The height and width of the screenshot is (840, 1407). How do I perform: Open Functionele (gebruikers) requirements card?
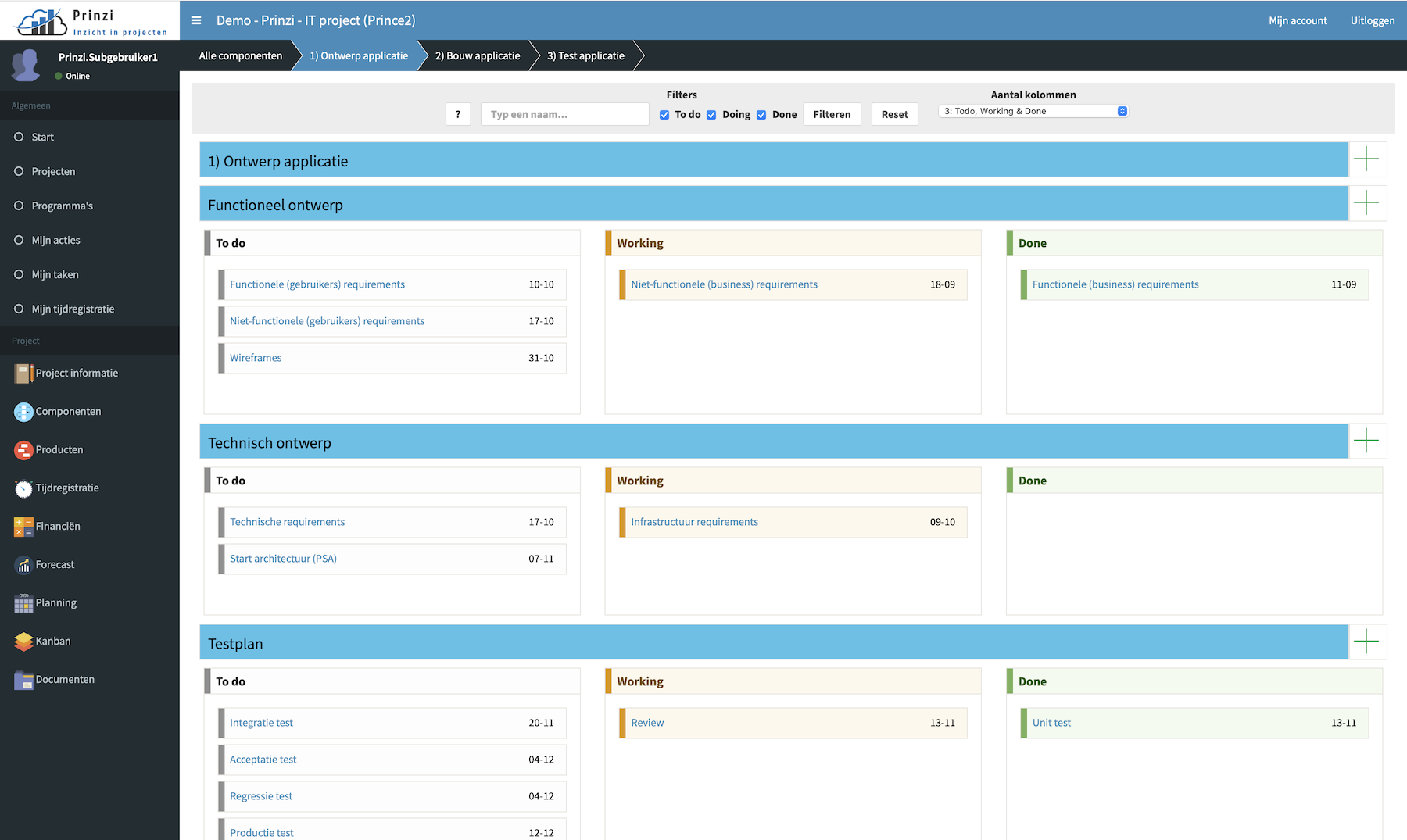[x=392, y=284]
